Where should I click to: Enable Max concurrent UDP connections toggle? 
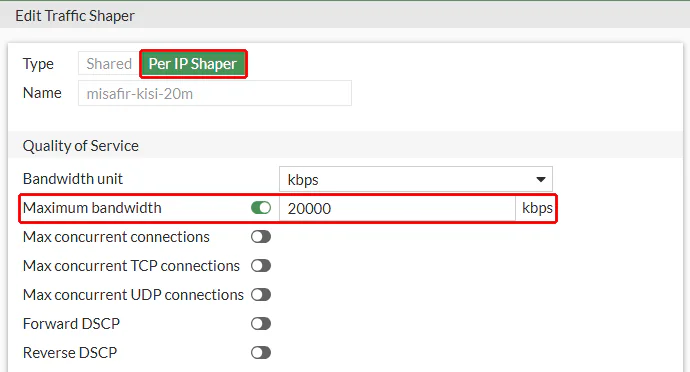tap(261, 295)
